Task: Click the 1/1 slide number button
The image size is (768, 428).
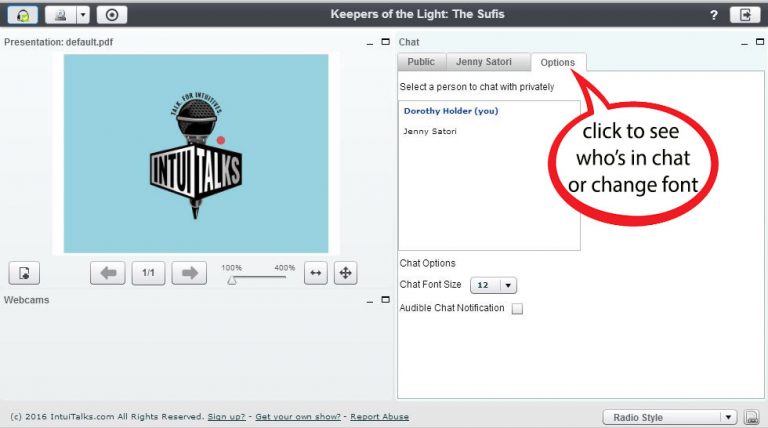Action: coord(148,273)
